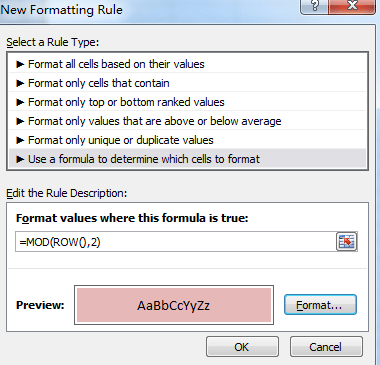Image resolution: width=380 pixels, height=365 pixels.
Task: Click in the =MOD(ROW(),2) formula field
Action: (x=175, y=242)
